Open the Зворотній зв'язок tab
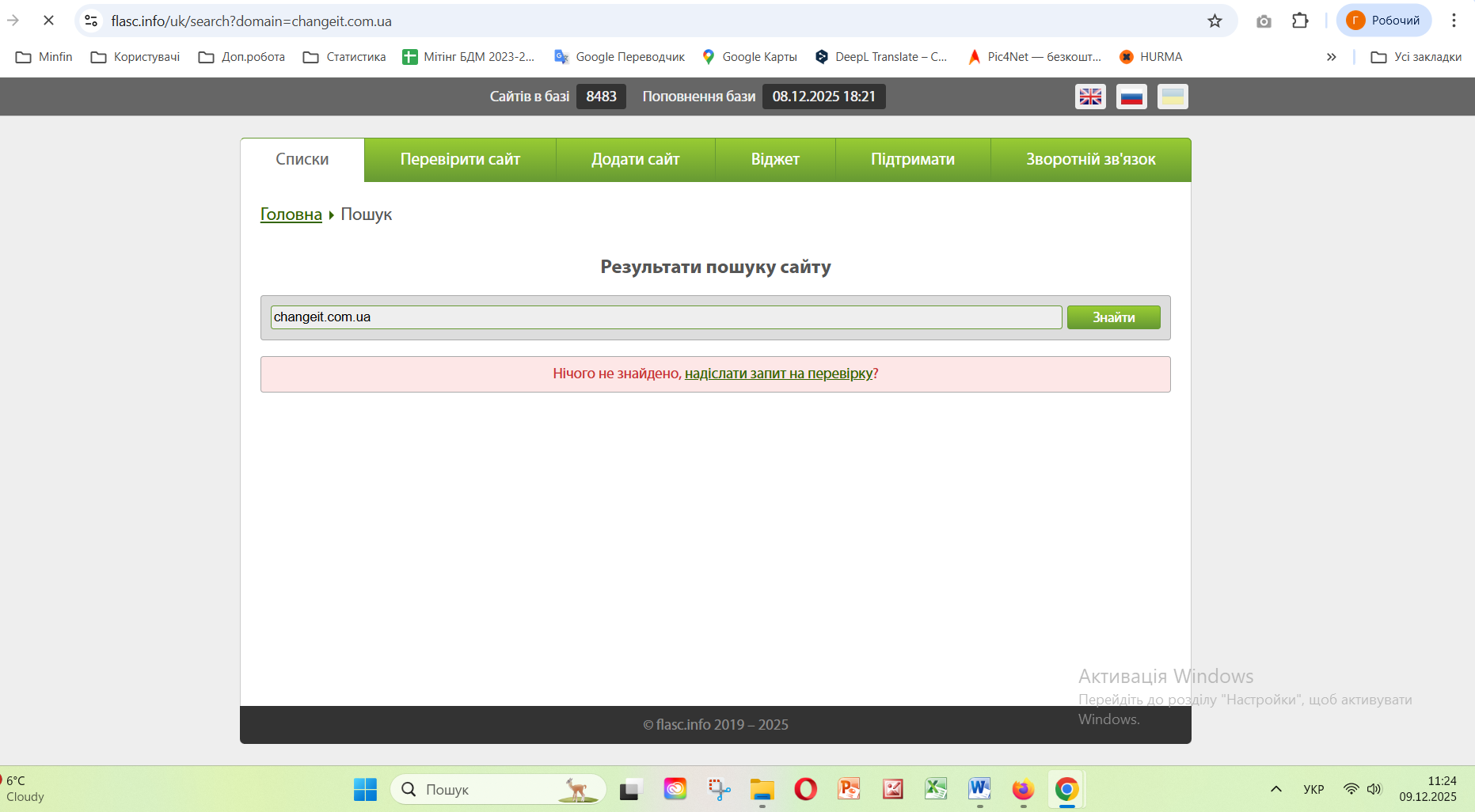The width and height of the screenshot is (1475, 812). click(1091, 159)
